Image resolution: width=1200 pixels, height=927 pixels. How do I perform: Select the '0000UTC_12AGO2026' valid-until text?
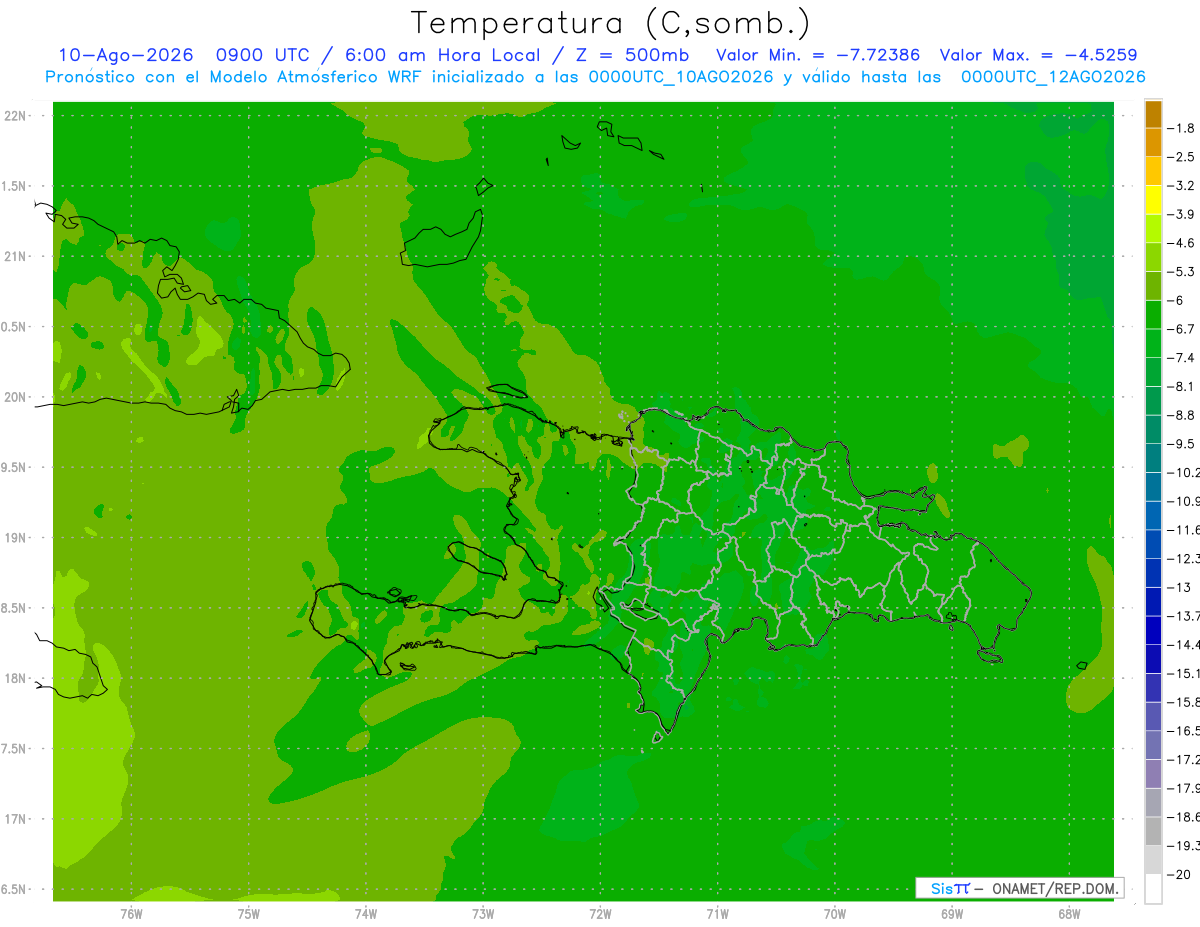click(x=1052, y=77)
